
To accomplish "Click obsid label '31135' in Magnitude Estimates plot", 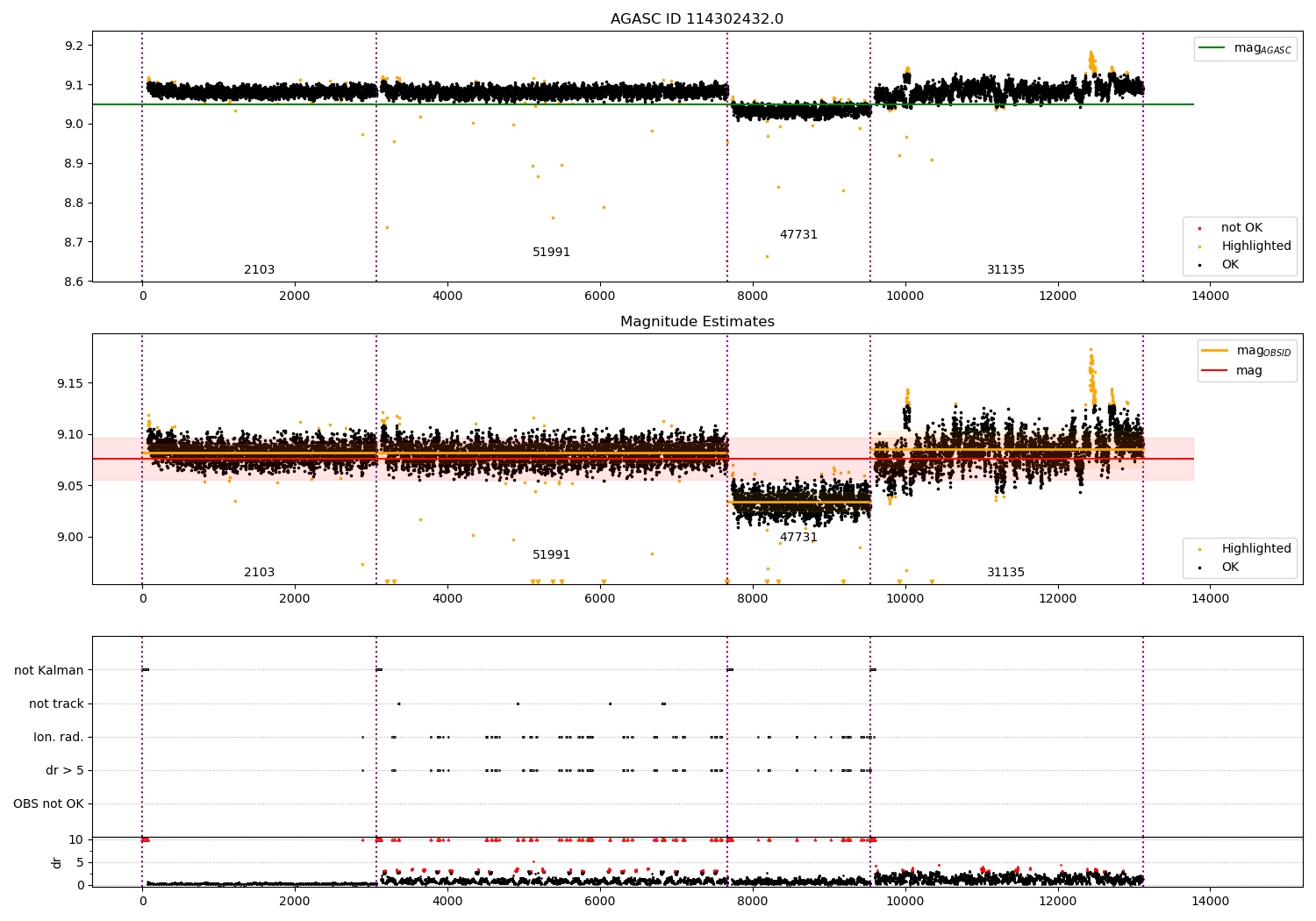I will (1005, 573).
